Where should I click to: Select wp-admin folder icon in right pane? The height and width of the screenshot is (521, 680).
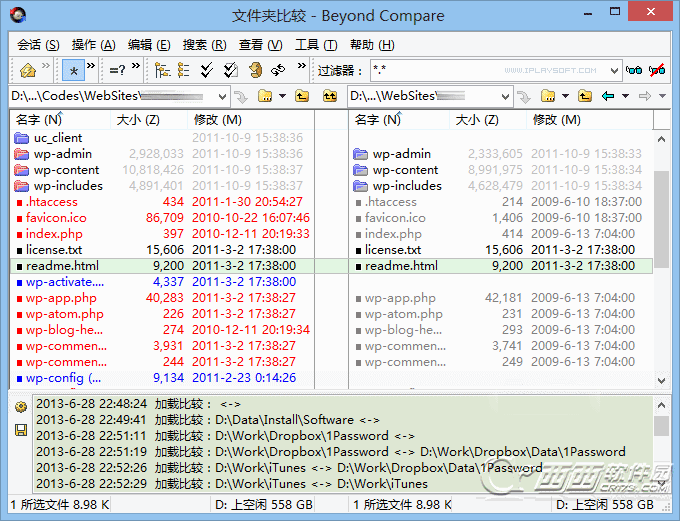click(360, 154)
